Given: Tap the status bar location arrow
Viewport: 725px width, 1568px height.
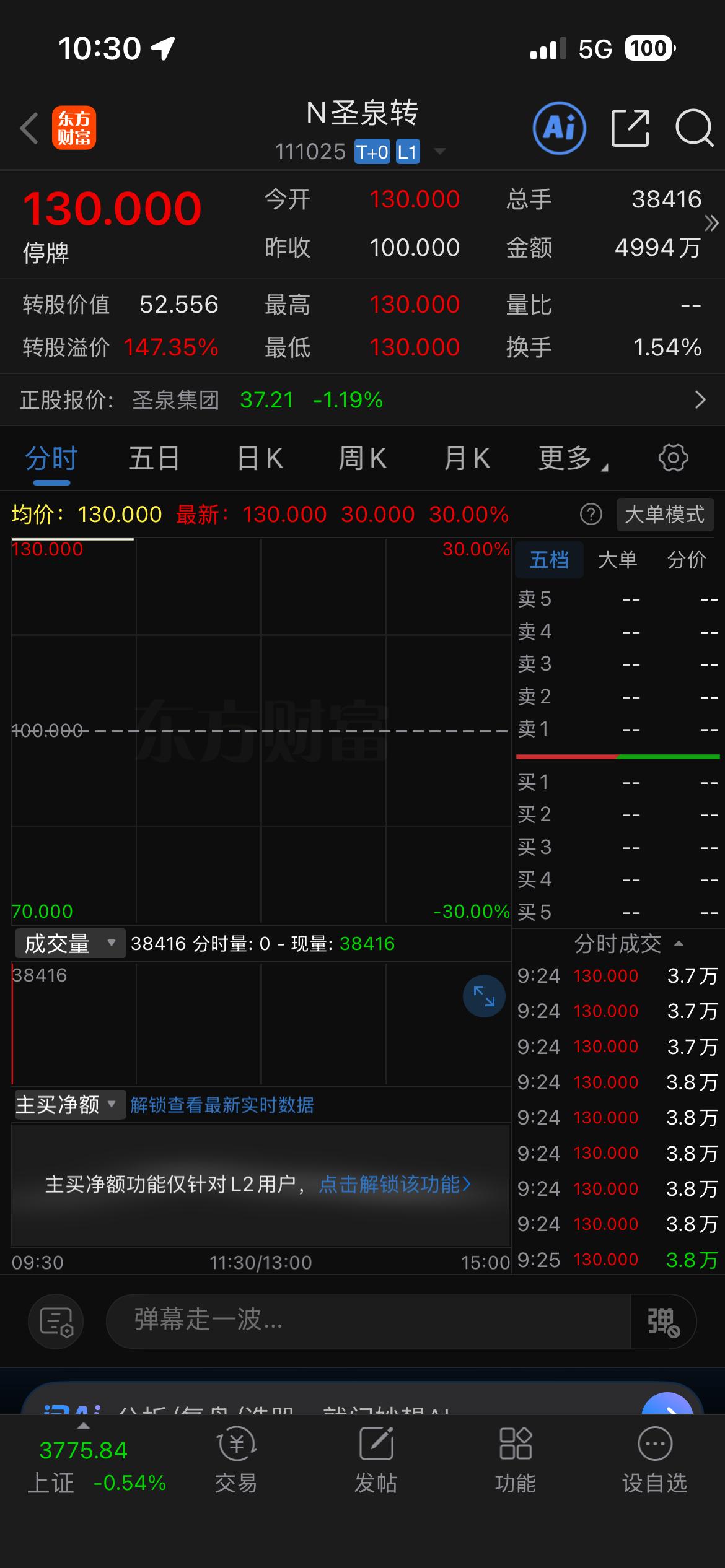Looking at the screenshot, I should click(x=164, y=48).
